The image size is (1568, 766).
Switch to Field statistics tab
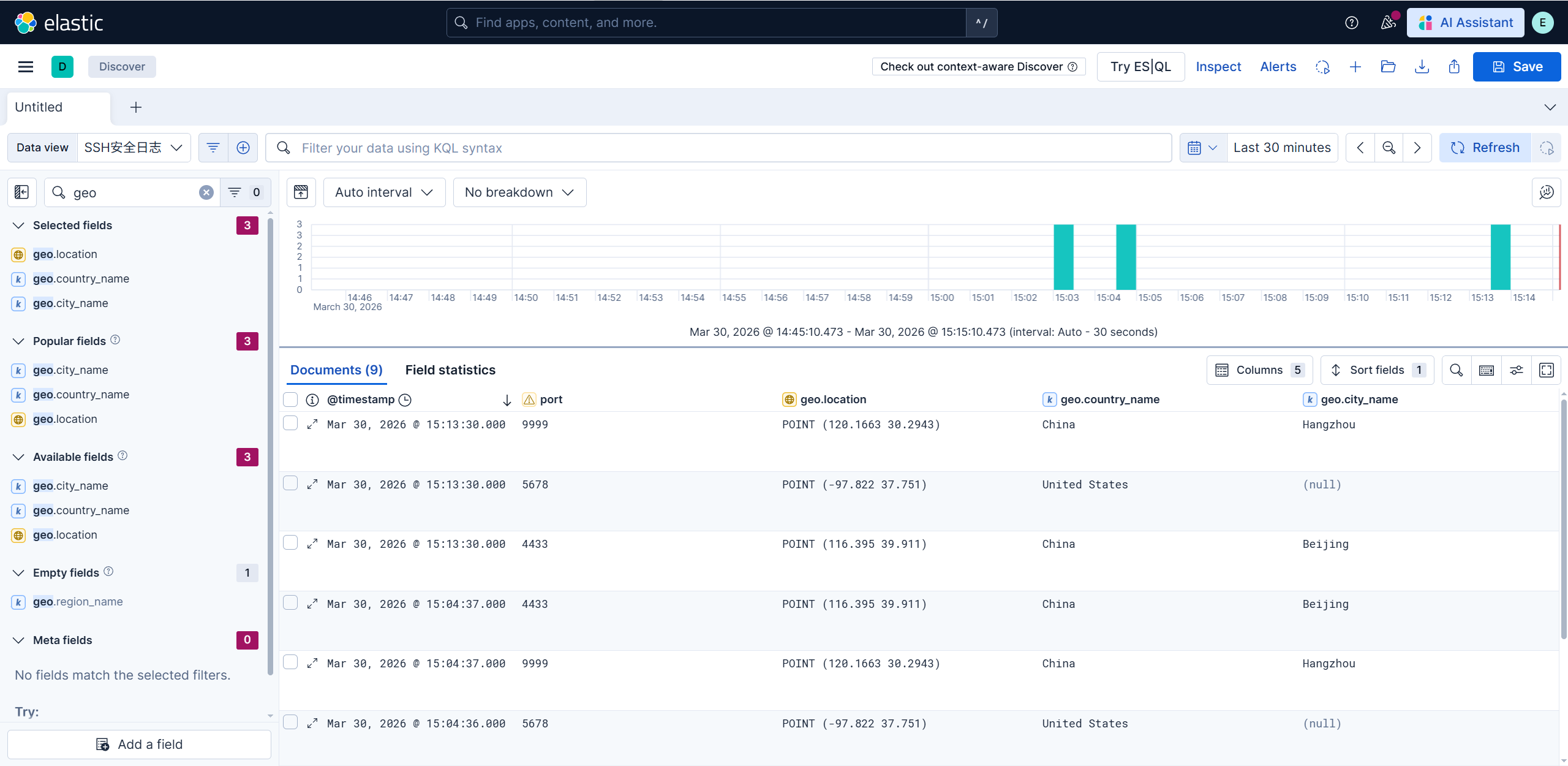[450, 370]
